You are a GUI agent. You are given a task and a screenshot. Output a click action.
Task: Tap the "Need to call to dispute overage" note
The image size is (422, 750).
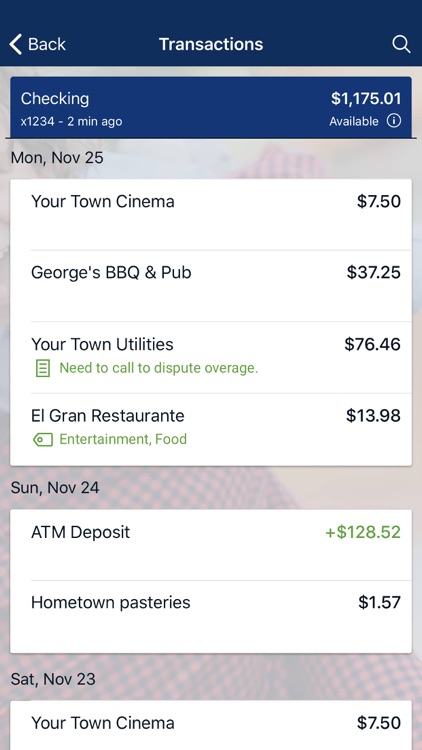tap(158, 368)
